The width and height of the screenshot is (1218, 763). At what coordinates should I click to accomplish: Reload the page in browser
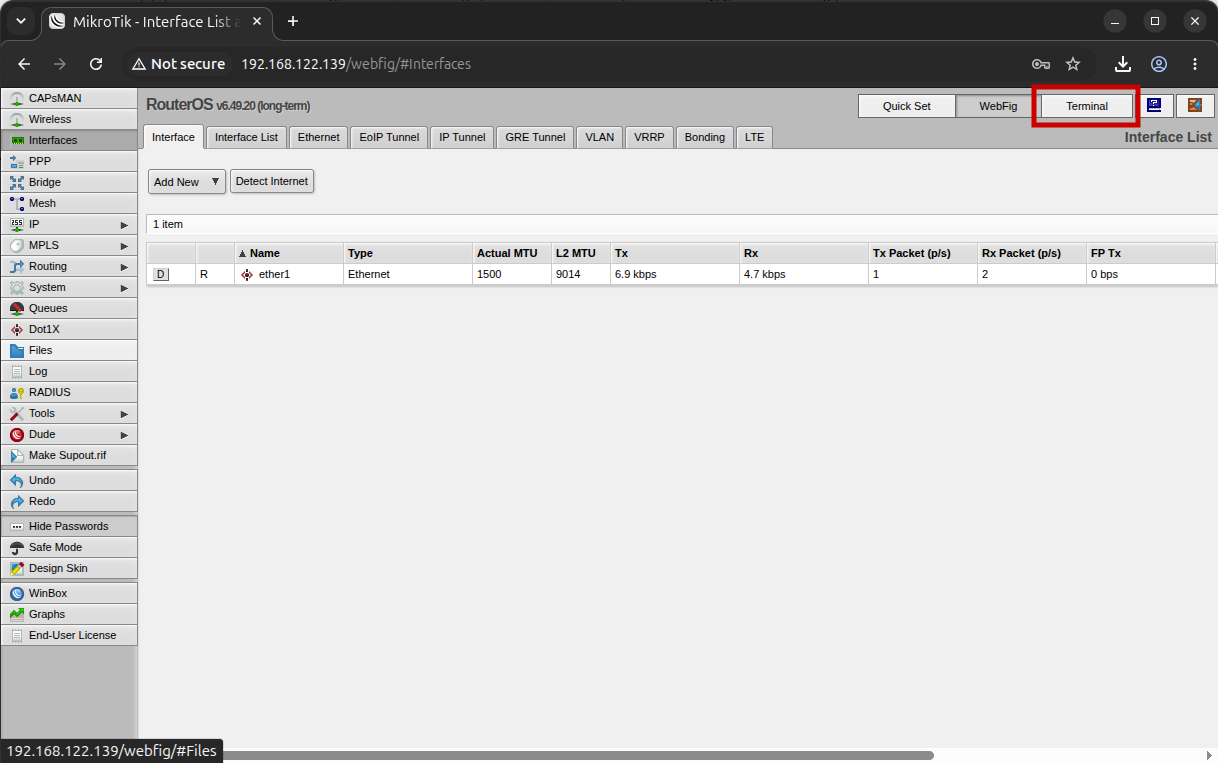[x=96, y=64]
